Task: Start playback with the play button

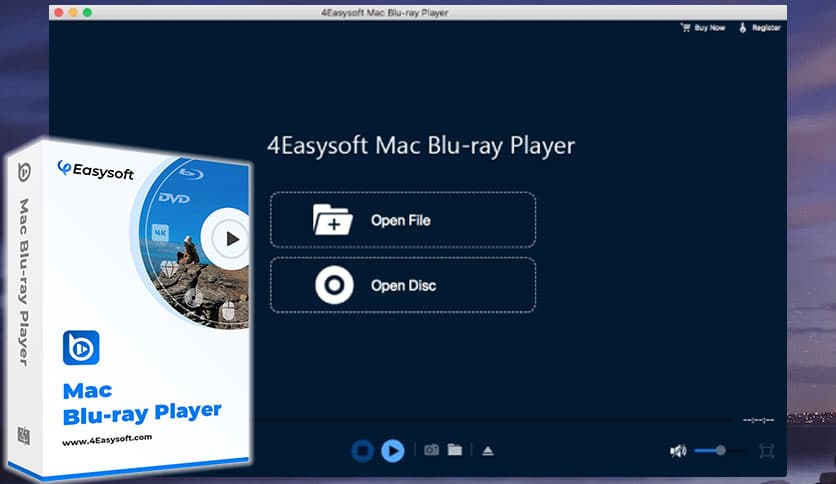Action: (393, 450)
